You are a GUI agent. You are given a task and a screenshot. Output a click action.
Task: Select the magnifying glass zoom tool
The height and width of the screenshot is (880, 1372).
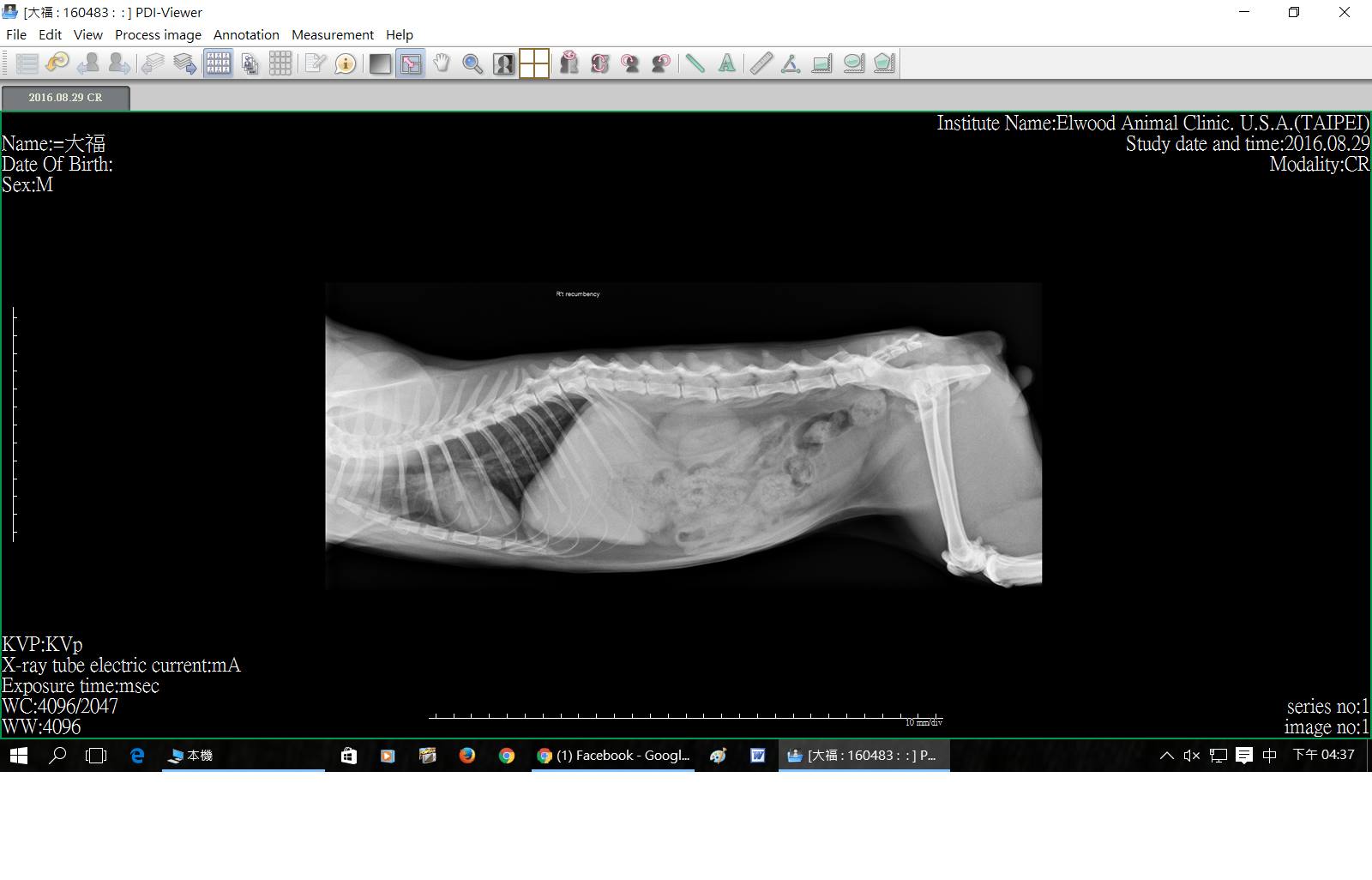pyautogui.click(x=472, y=63)
